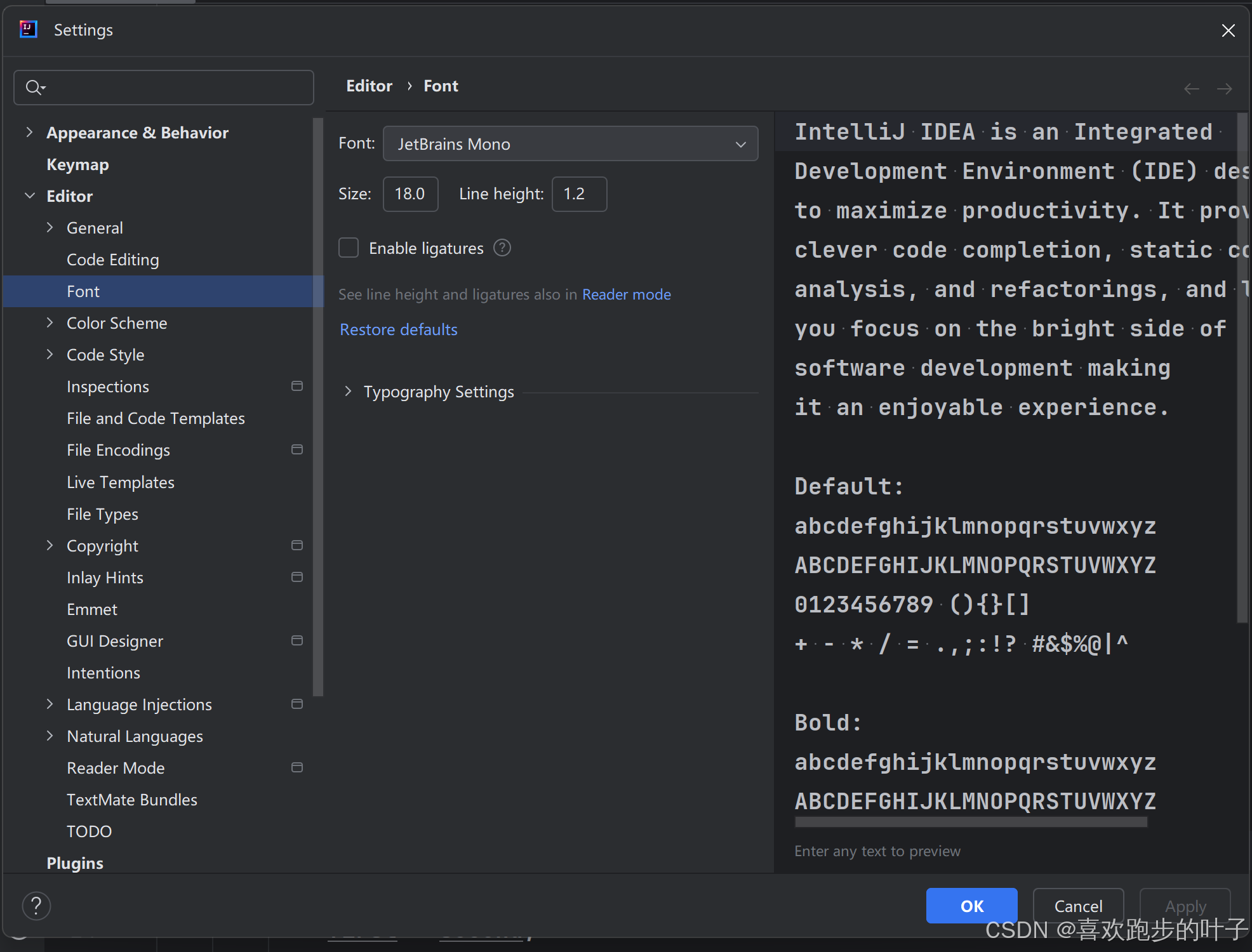Click the ligatures help question-mark icon
Image resolution: width=1252 pixels, height=952 pixels.
[x=502, y=248]
